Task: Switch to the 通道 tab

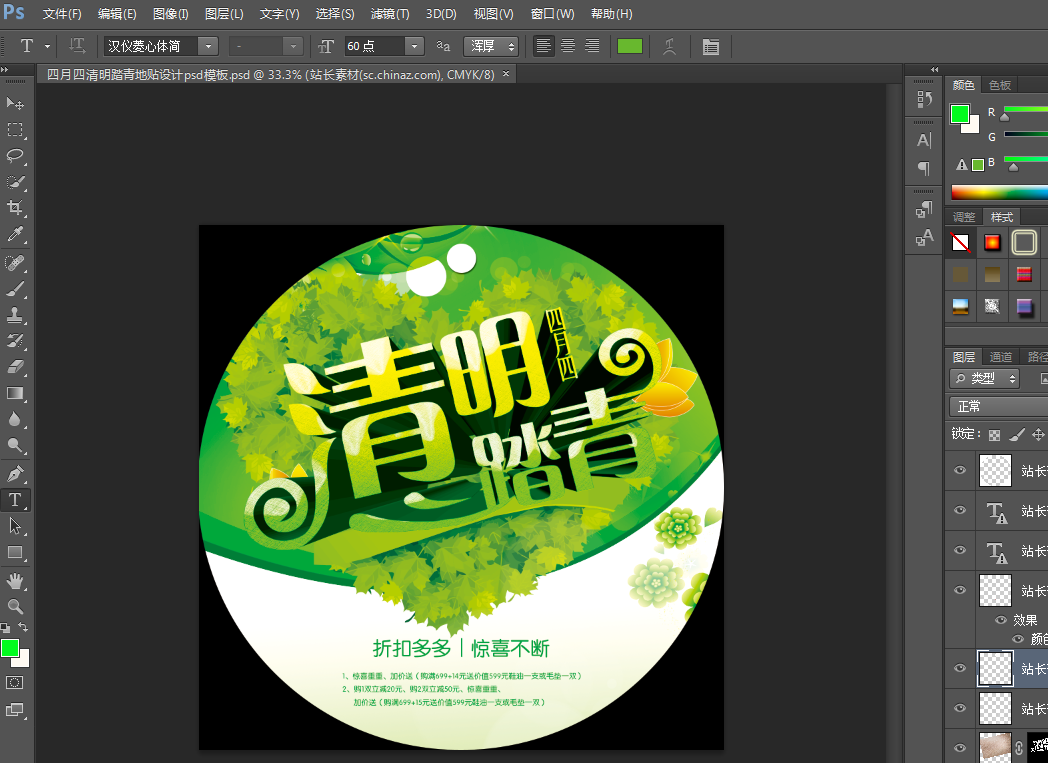Action: click(x=1000, y=357)
